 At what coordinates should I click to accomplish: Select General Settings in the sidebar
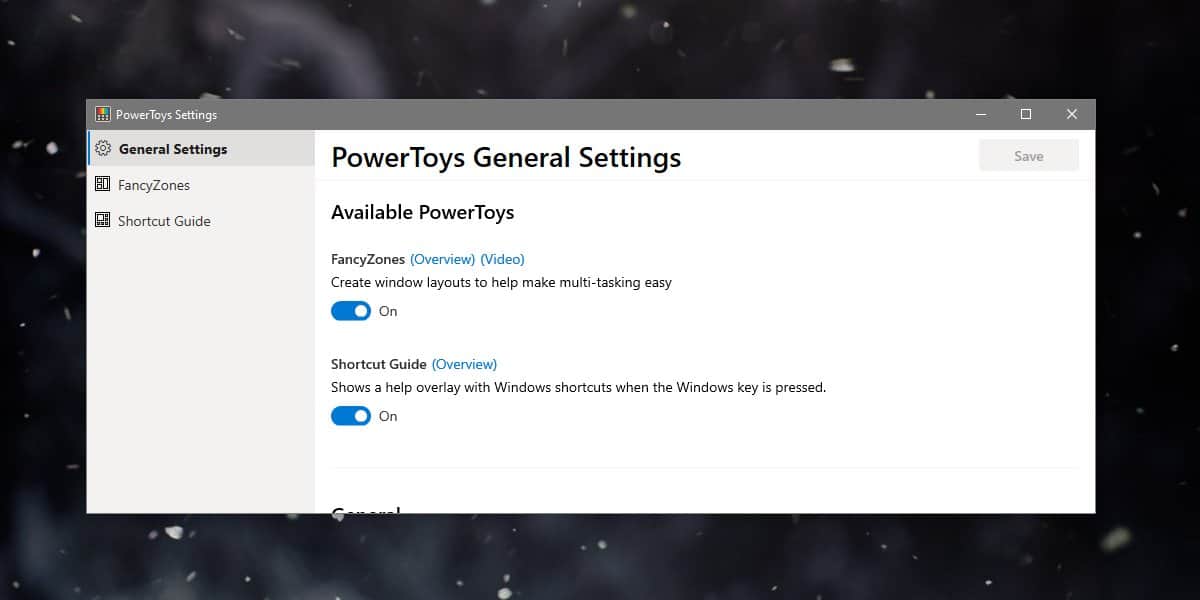[x=170, y=147]
